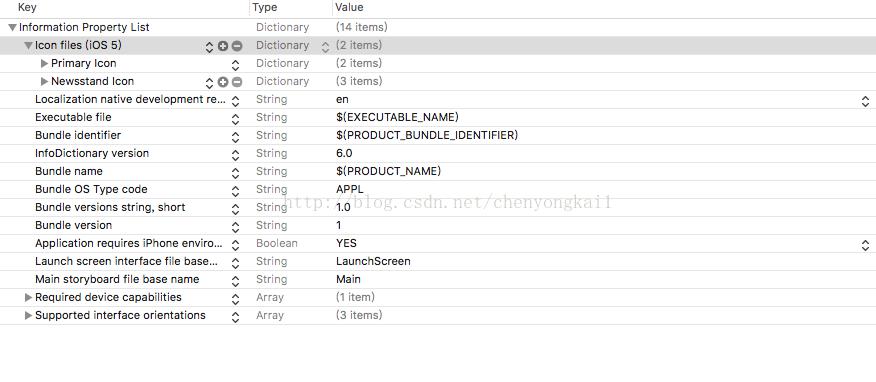Change type dropdown for Icon files (iOS 5)
Screen dimensions: 876x382
click(x=325, y=47)
